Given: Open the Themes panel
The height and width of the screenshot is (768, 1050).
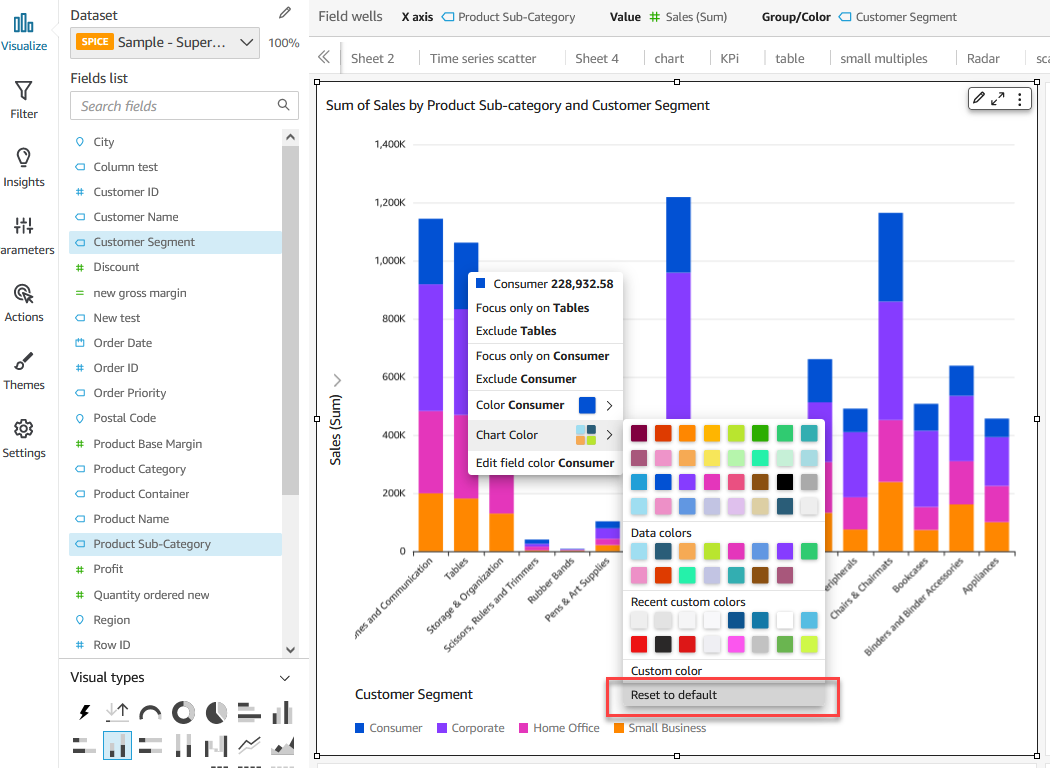Looking at the screenshot, I should click(x=24, y=371).
